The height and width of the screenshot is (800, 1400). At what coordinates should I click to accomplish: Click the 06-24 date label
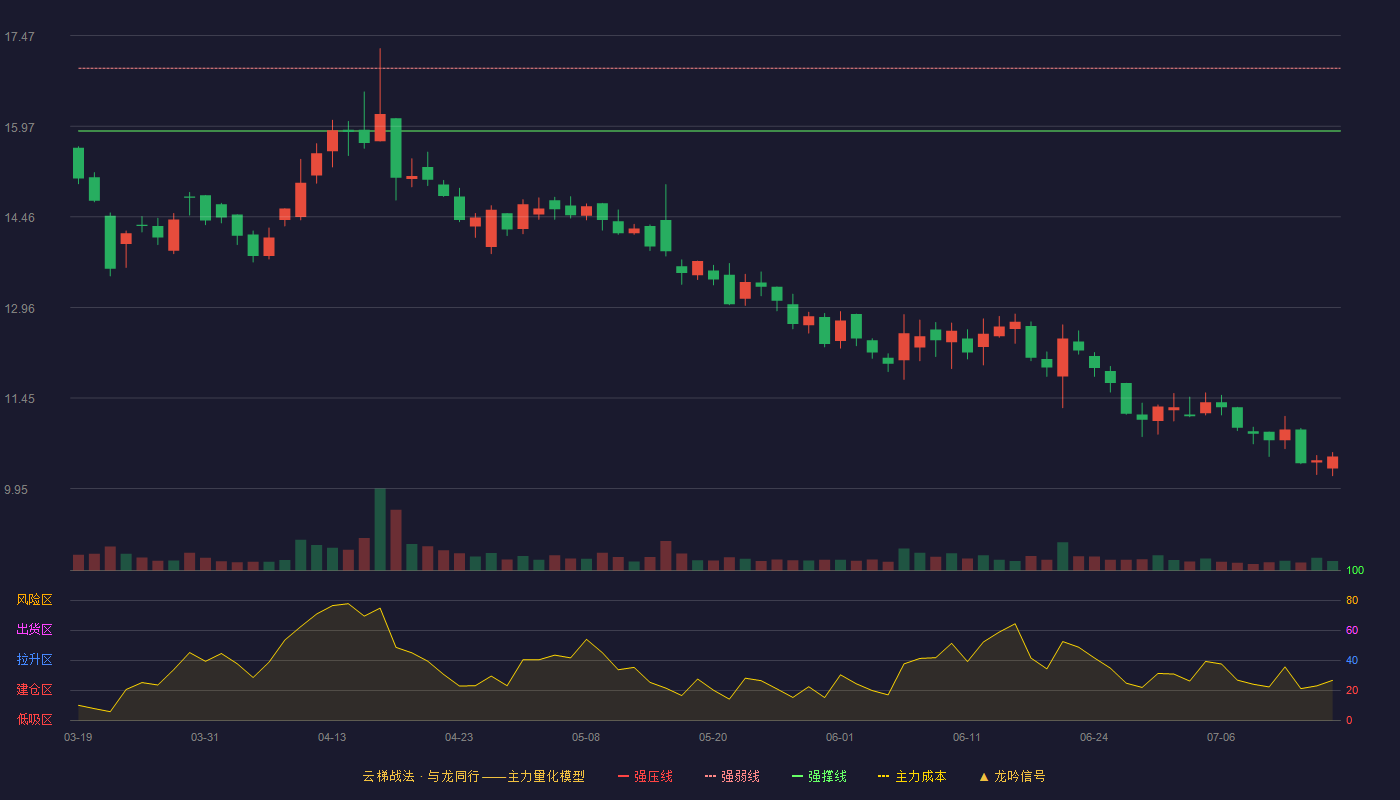(1094, 737)
